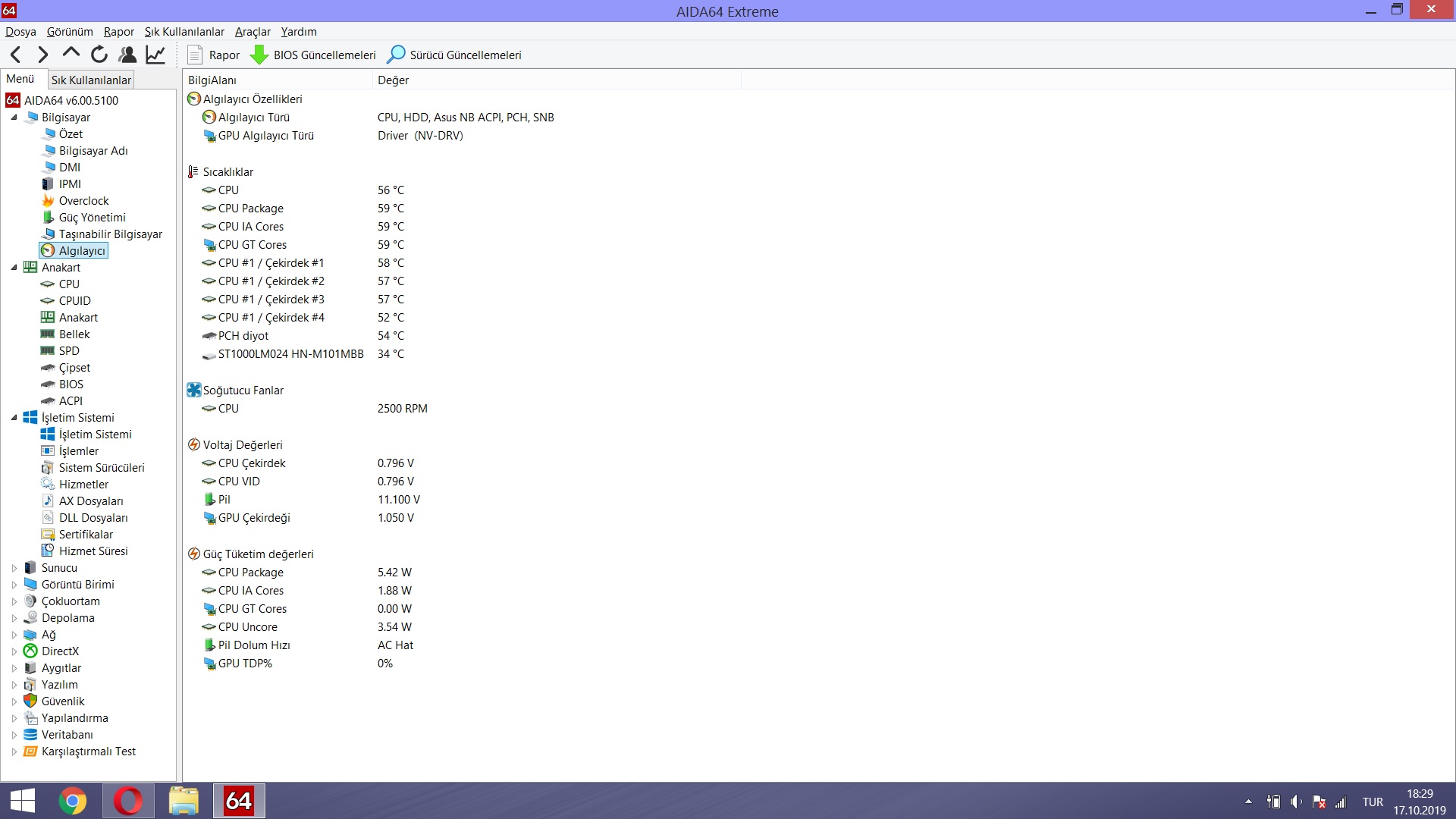The width and height of the screenshot is (1456, 819).
Task: Open the Araçlar menu
Action: 253,32
